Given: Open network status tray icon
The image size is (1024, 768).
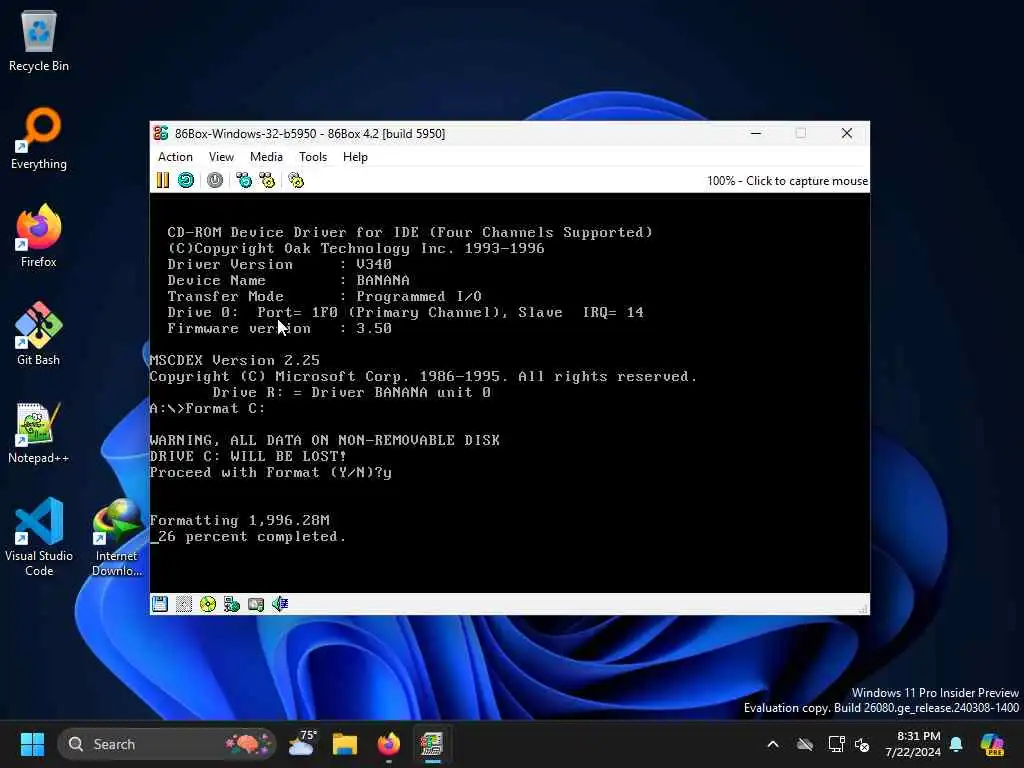Looking at the screenshot, I should [836, 744].
